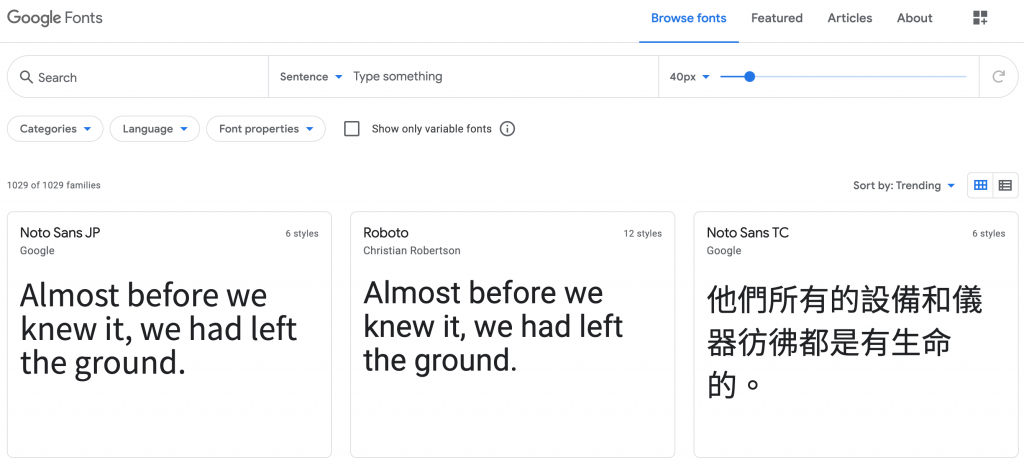Viewport: 1024px width, 461px height.
Task: Click Show only variable fonts label
Action: (432, 129)
